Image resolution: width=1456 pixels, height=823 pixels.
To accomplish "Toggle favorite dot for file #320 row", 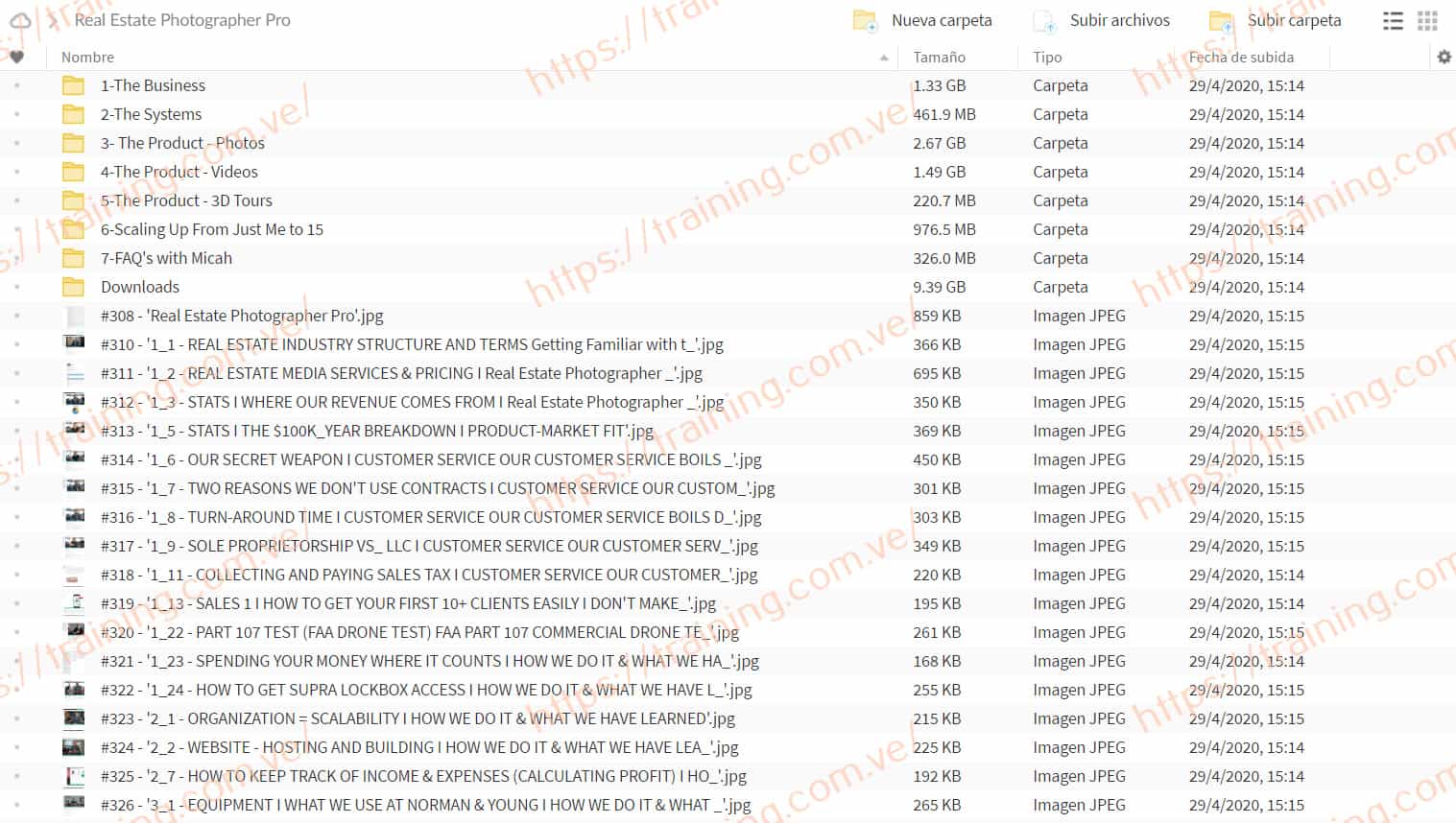I will point(17,632).
